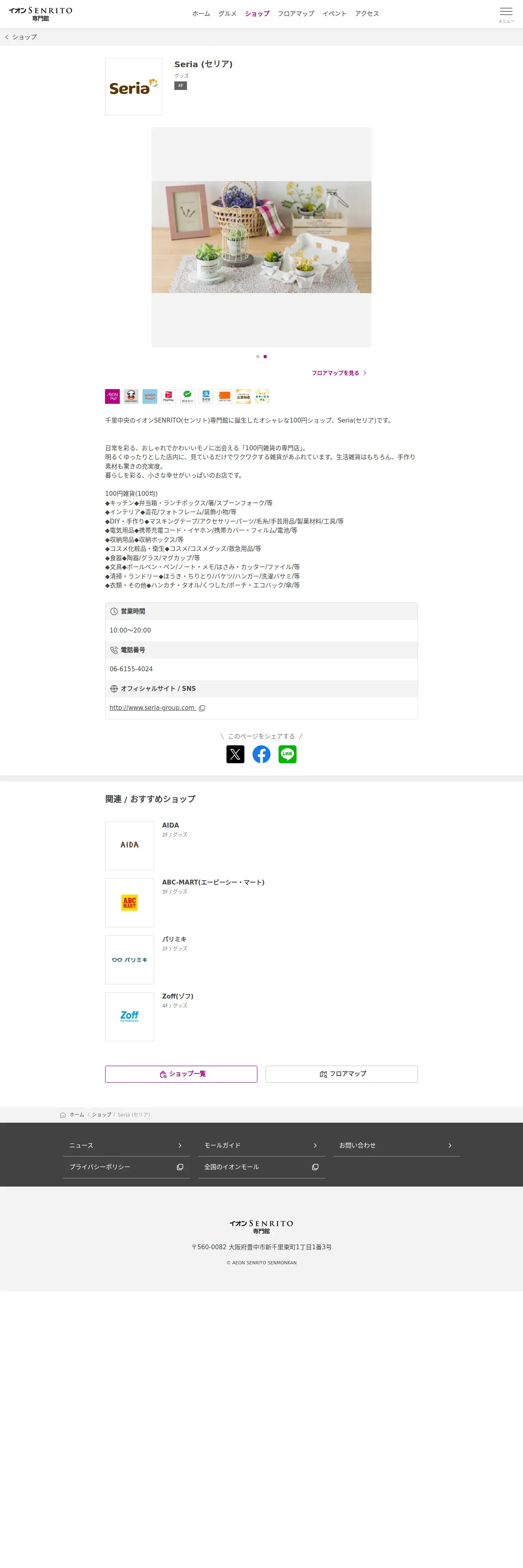This screenshot has height=1568, width=523.
Task: Share this page on LINE
Action: pos(288,754)
